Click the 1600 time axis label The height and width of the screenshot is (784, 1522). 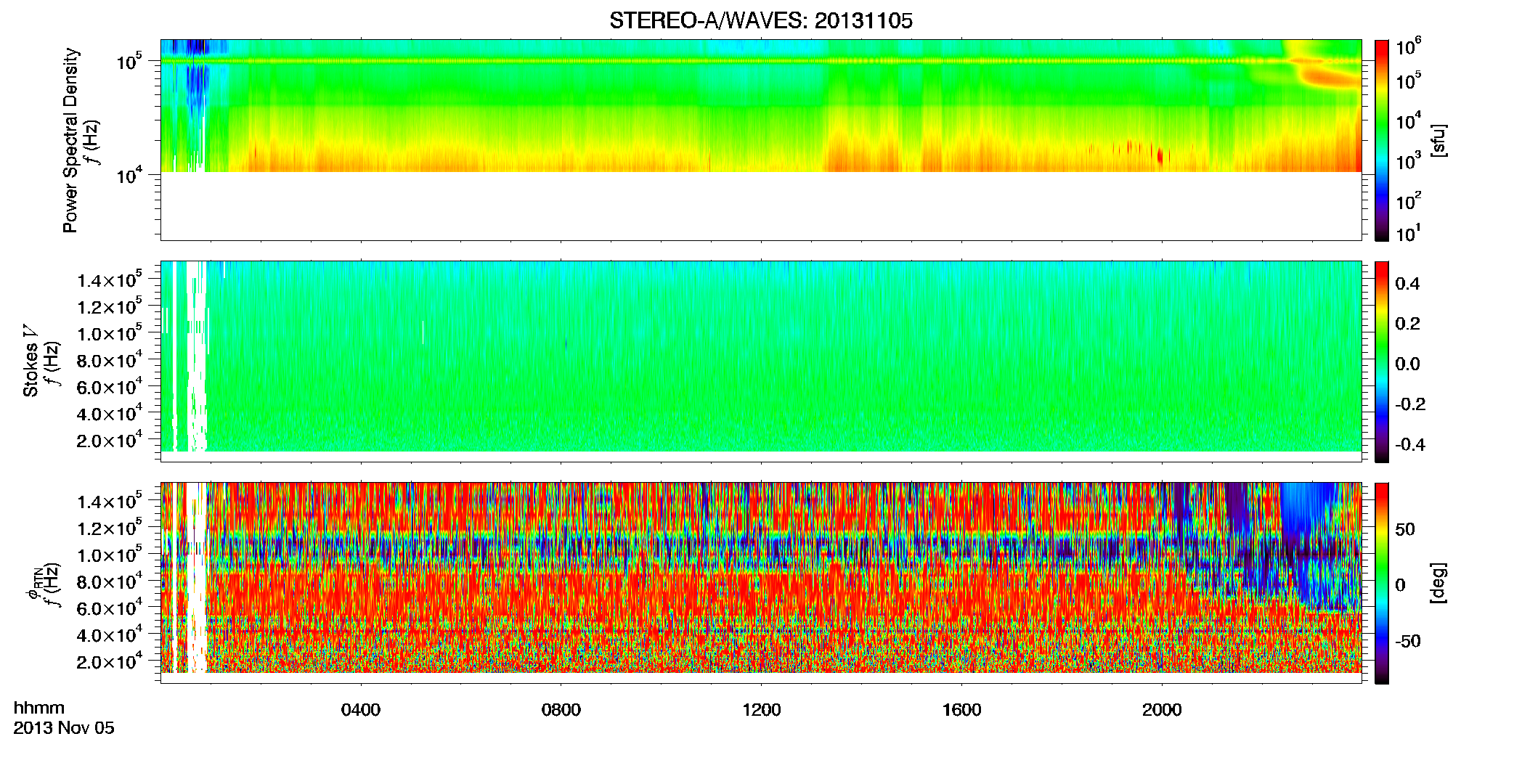tap(962, 710)
